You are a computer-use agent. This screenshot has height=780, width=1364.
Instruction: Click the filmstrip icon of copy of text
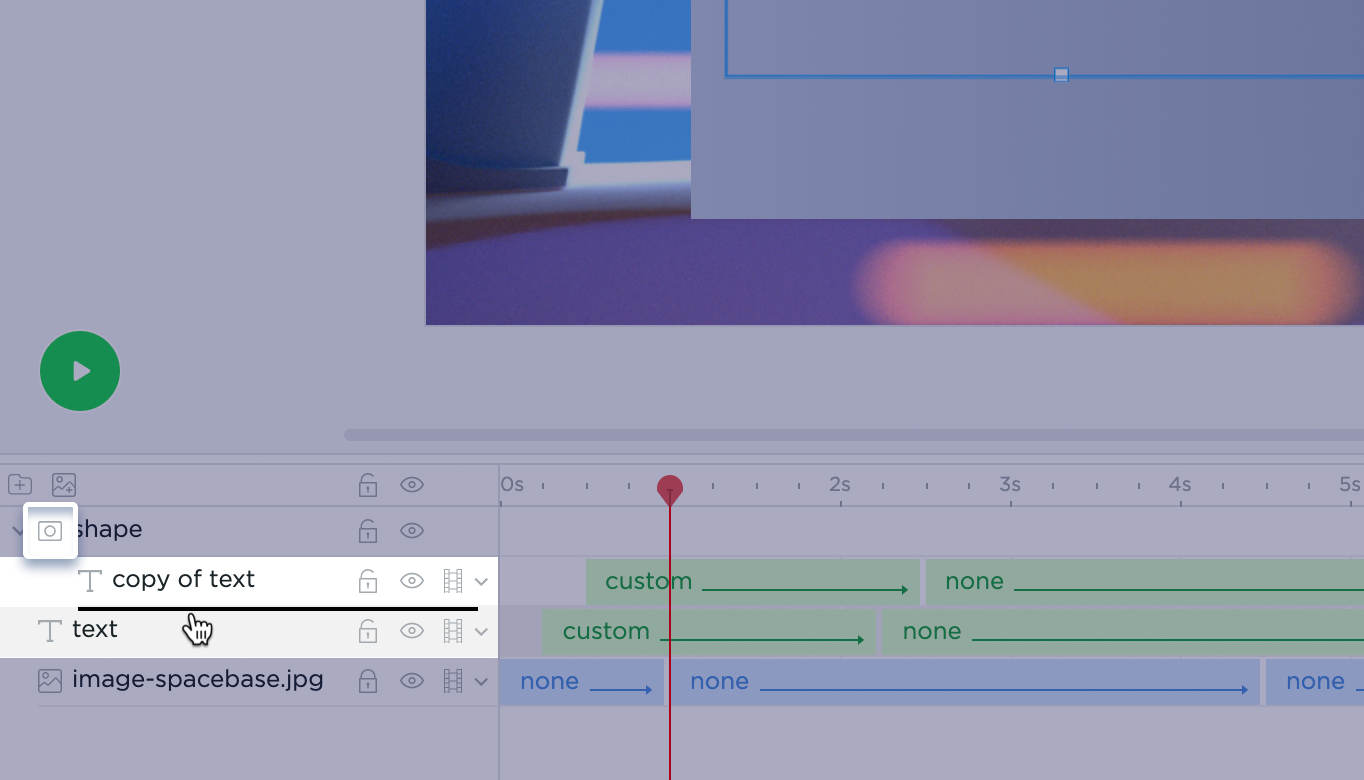point(453,581)
